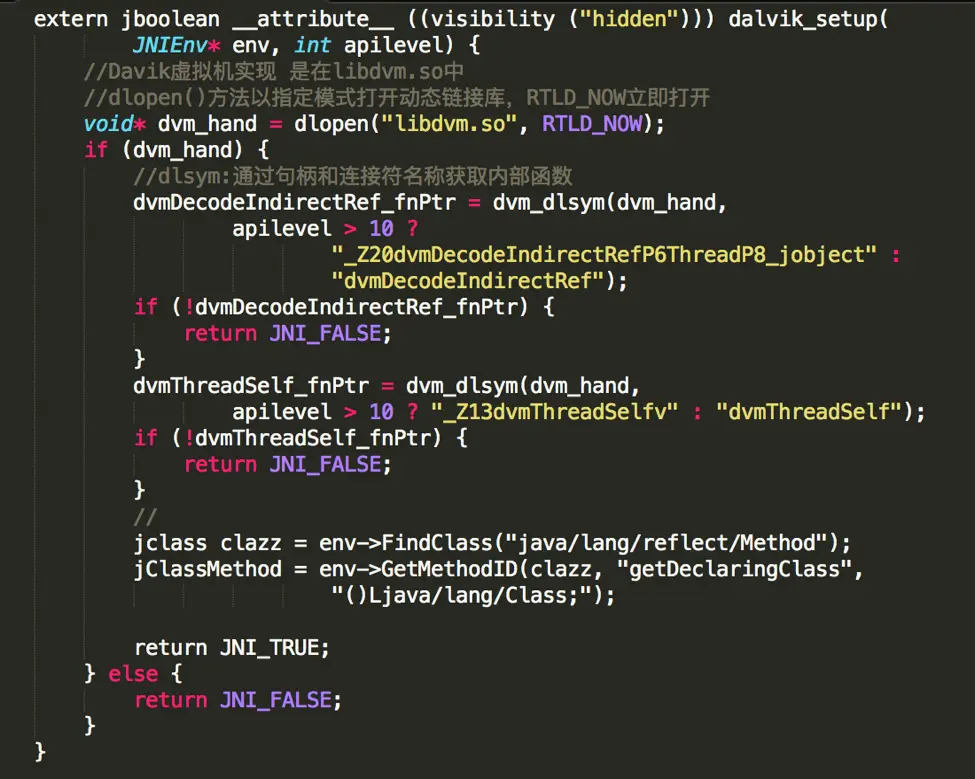
Task: Place cursor on the "libdvm.so" string
Action: (448, 124)
